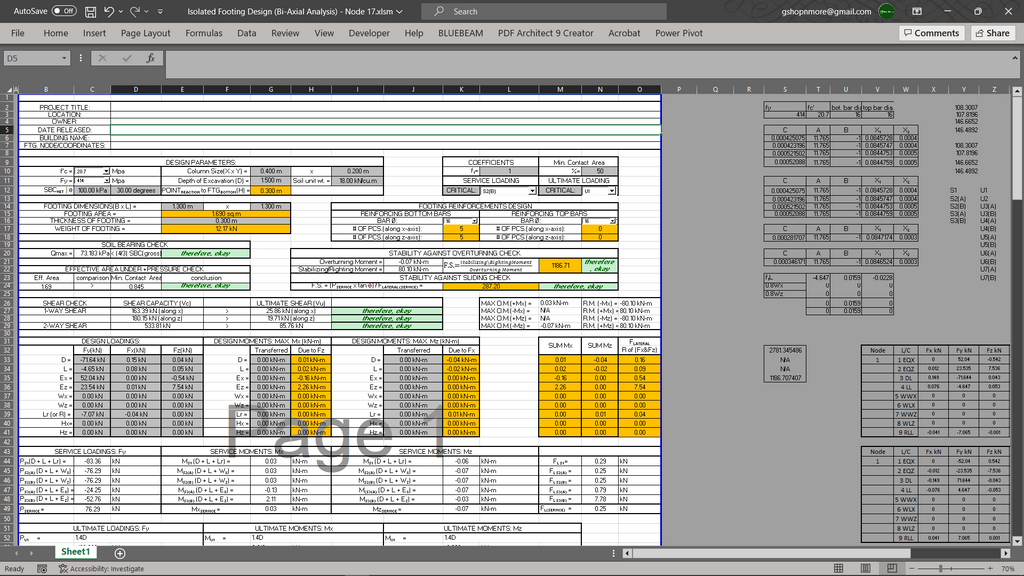Viewport: 1024px width, 576px height.
Task: Open the Name Box dropdown arrow
Action: 64,58
